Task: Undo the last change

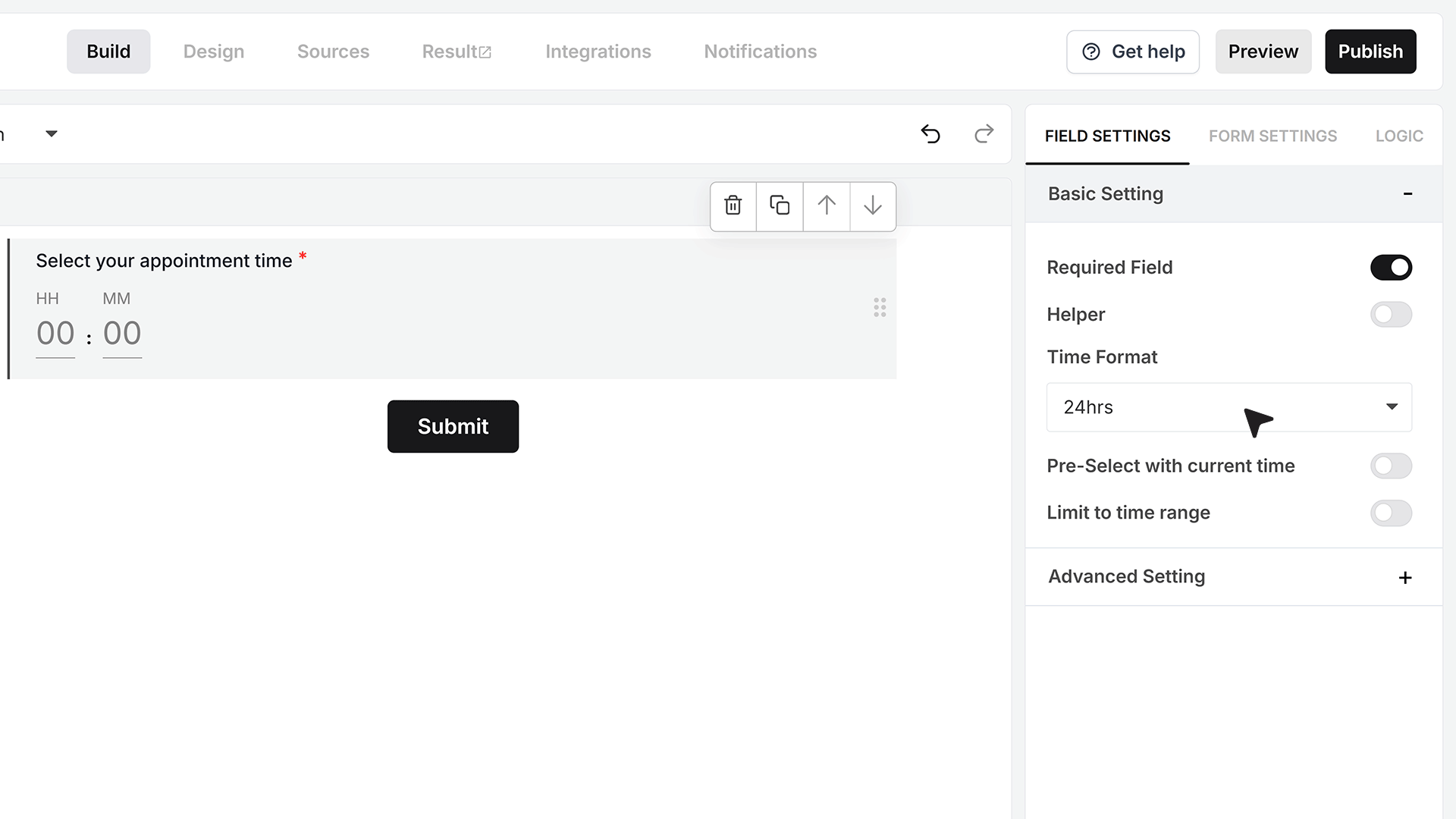Action: pyautogui.click(x=930, y=134)
